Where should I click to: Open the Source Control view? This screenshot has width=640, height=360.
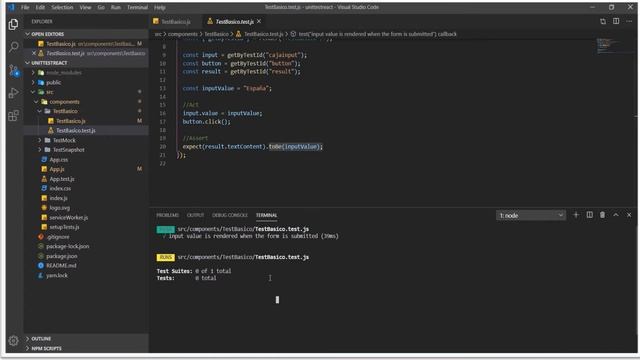[13, 70]
